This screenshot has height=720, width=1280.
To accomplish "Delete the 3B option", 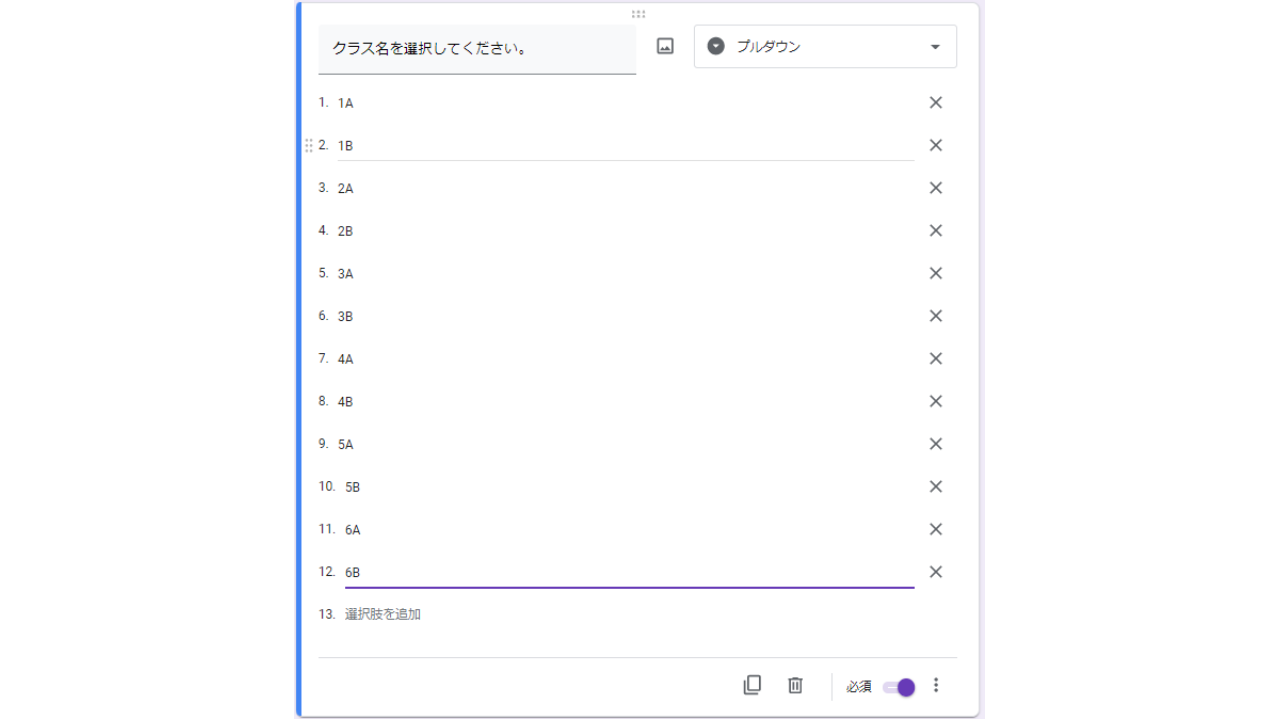I will pos(936,316).
